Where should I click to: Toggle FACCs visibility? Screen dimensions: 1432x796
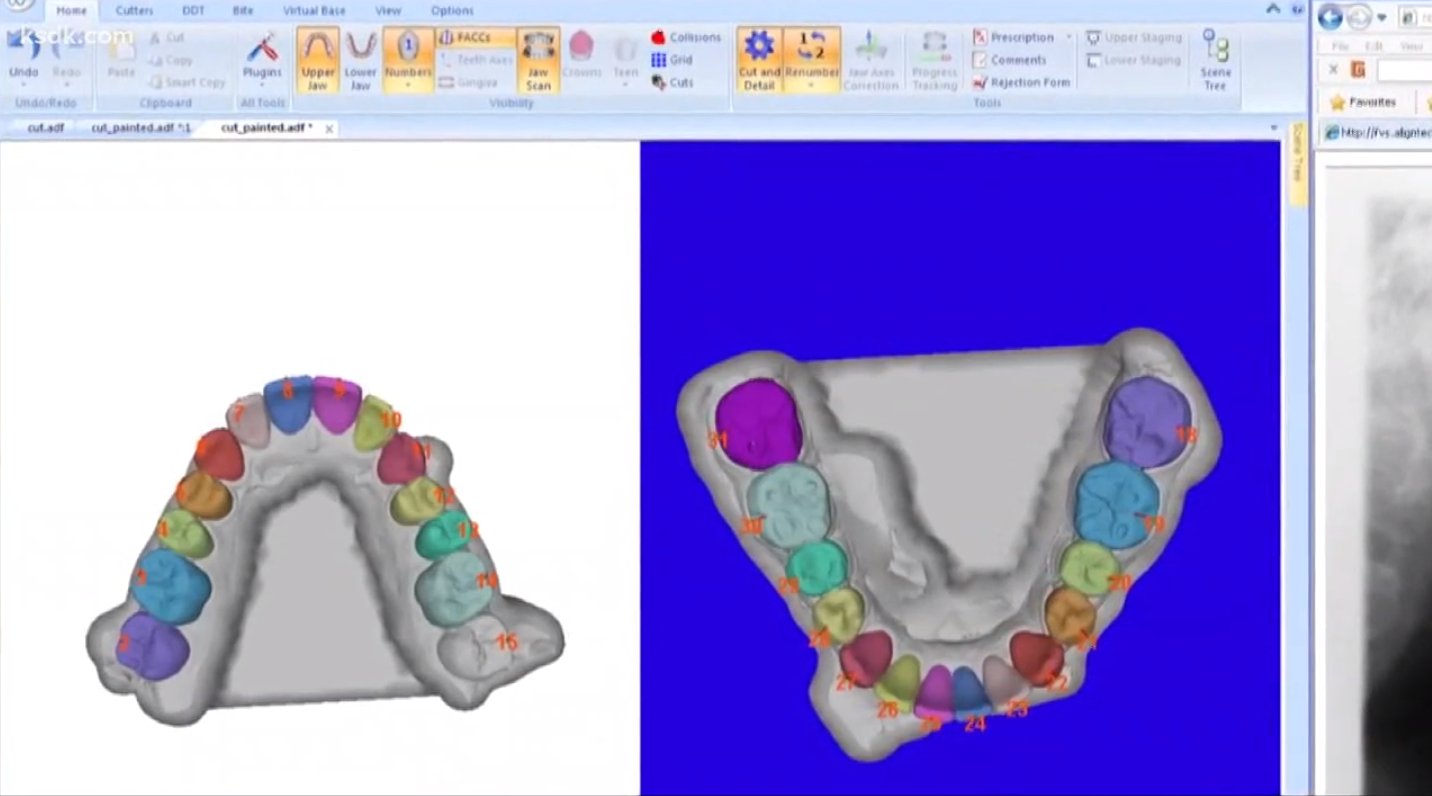click(475, 37)
